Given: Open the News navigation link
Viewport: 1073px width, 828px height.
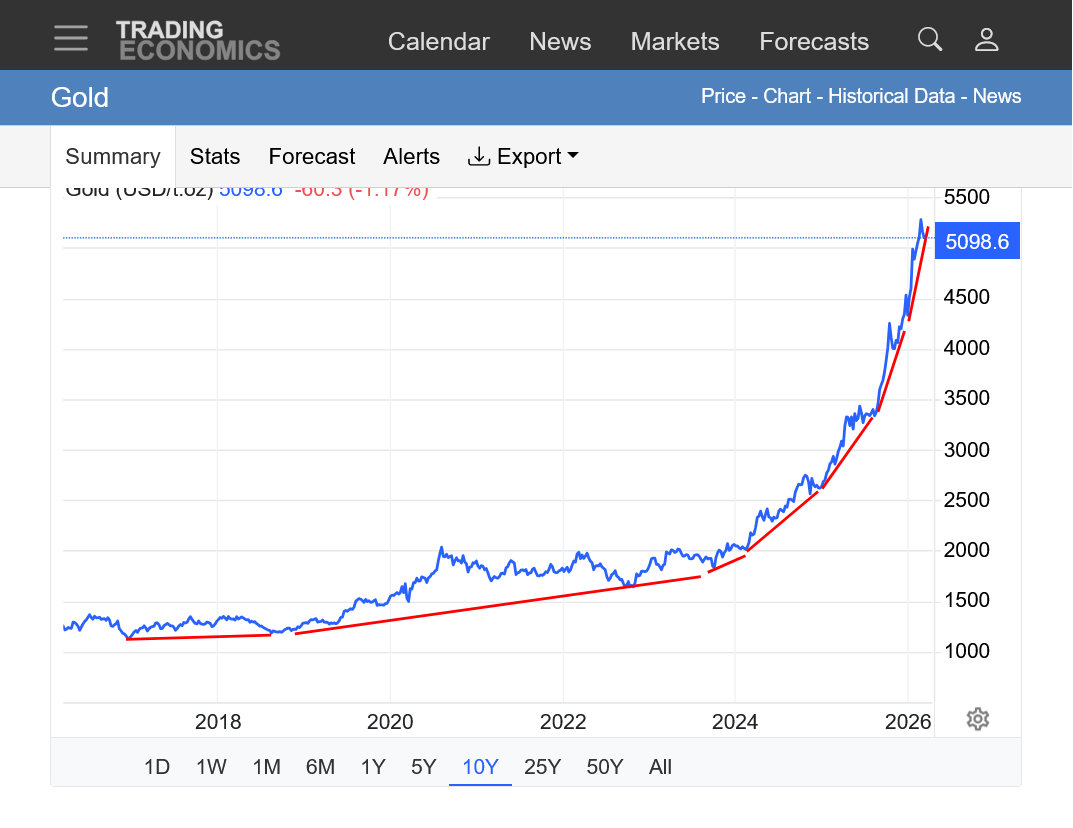Looking at the screenshot, I should point(560,41).
